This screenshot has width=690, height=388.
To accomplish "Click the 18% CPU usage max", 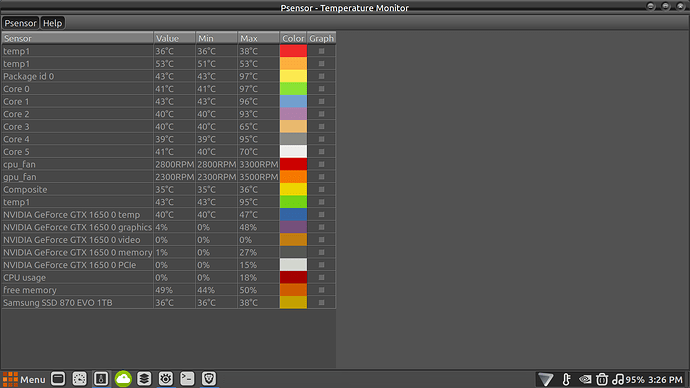I will (x=248, y=278).
